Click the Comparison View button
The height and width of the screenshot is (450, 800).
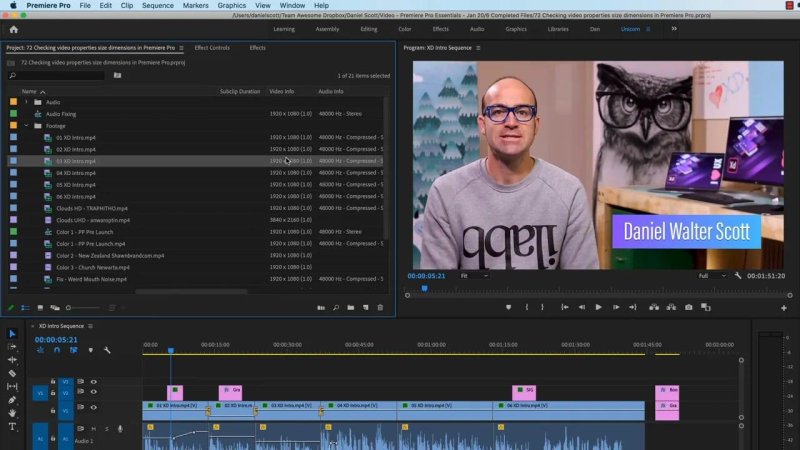coord(706,307)
